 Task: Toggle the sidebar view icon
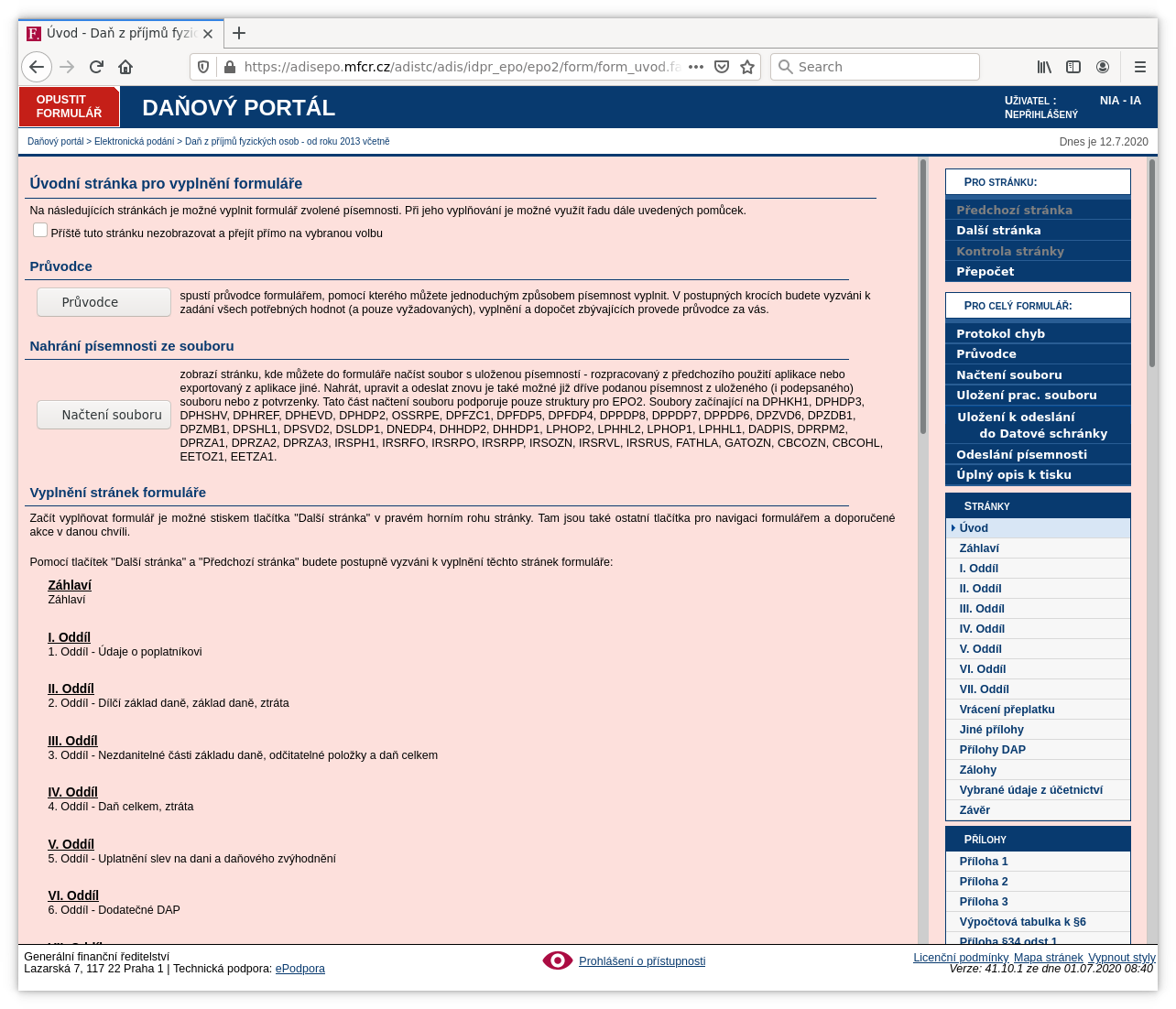click(x=1073, y=67)
